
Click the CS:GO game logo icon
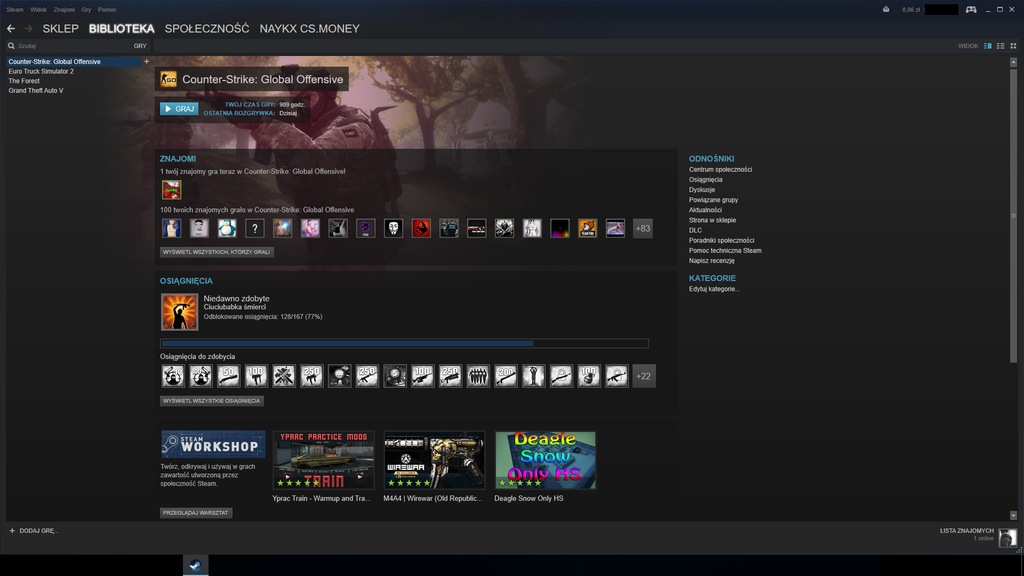point(168,79)
